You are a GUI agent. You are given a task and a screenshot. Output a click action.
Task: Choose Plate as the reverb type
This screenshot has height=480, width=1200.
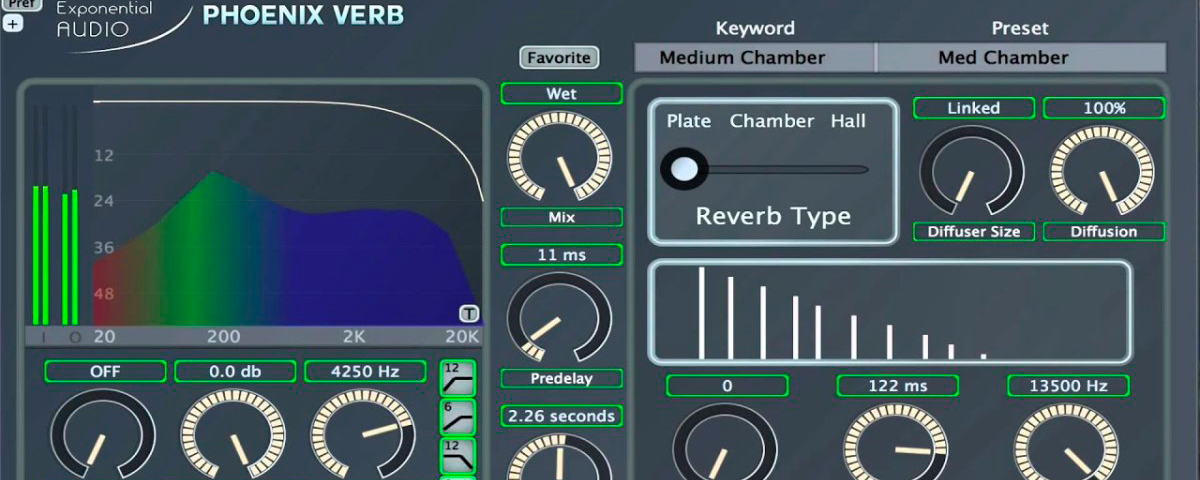[x=689, y=121]
